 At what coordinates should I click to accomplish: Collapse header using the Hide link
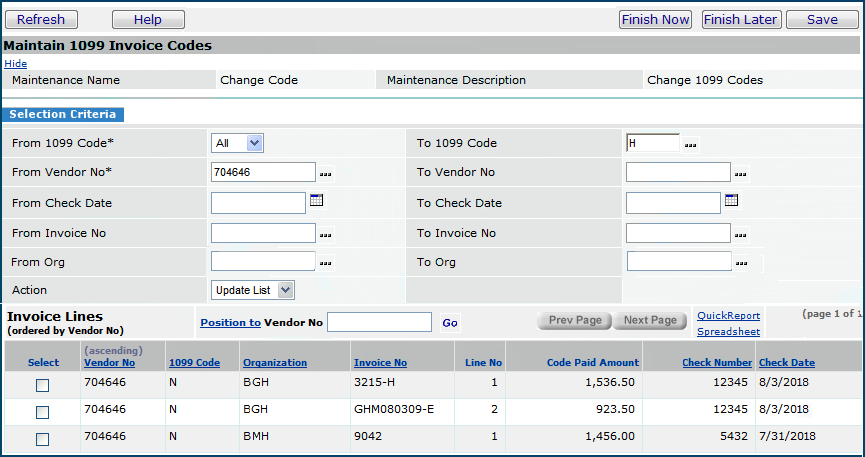point(15,63)
